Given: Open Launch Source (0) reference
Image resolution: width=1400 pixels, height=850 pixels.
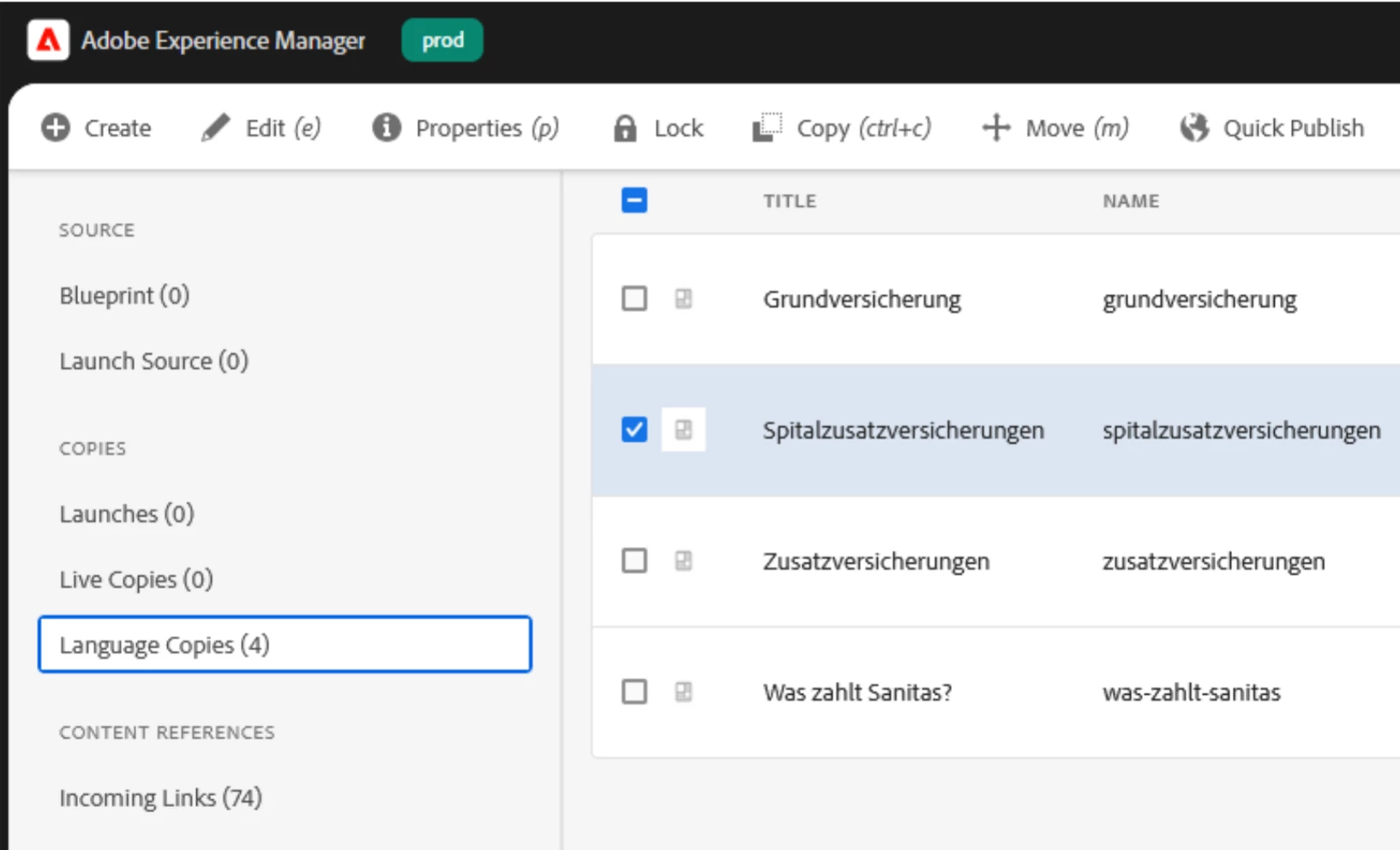Looking at the screenshot, I should pos(154,362).
